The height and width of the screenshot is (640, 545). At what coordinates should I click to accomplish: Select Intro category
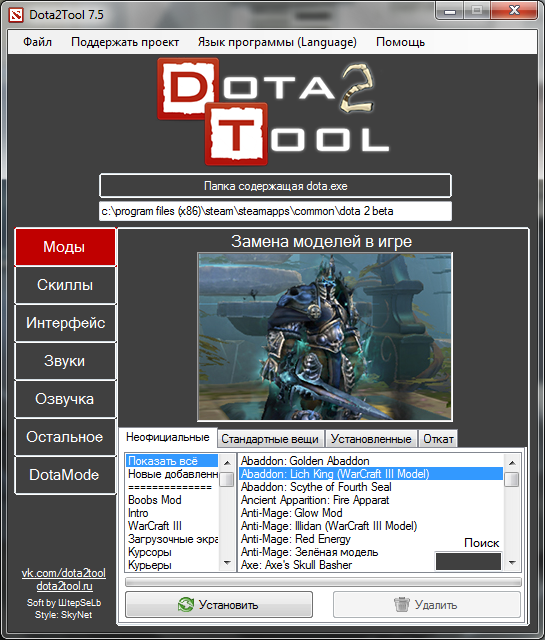[172, 513]
